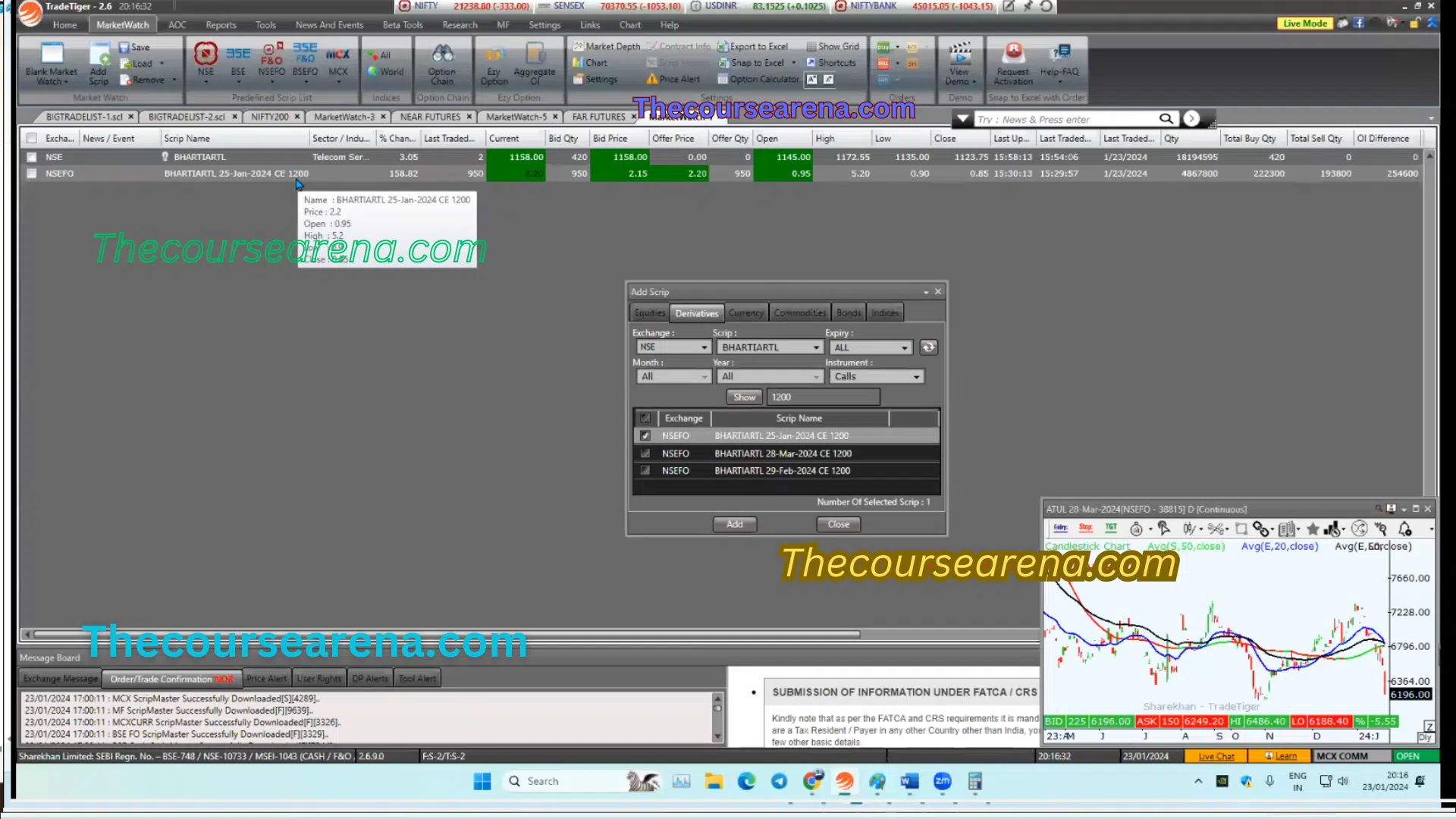Toggle checkbox for BHARTIARTL 28-Mar-2024 CE 1200
This screenshot has width=1456, height=819.
(x=644, y=453)
